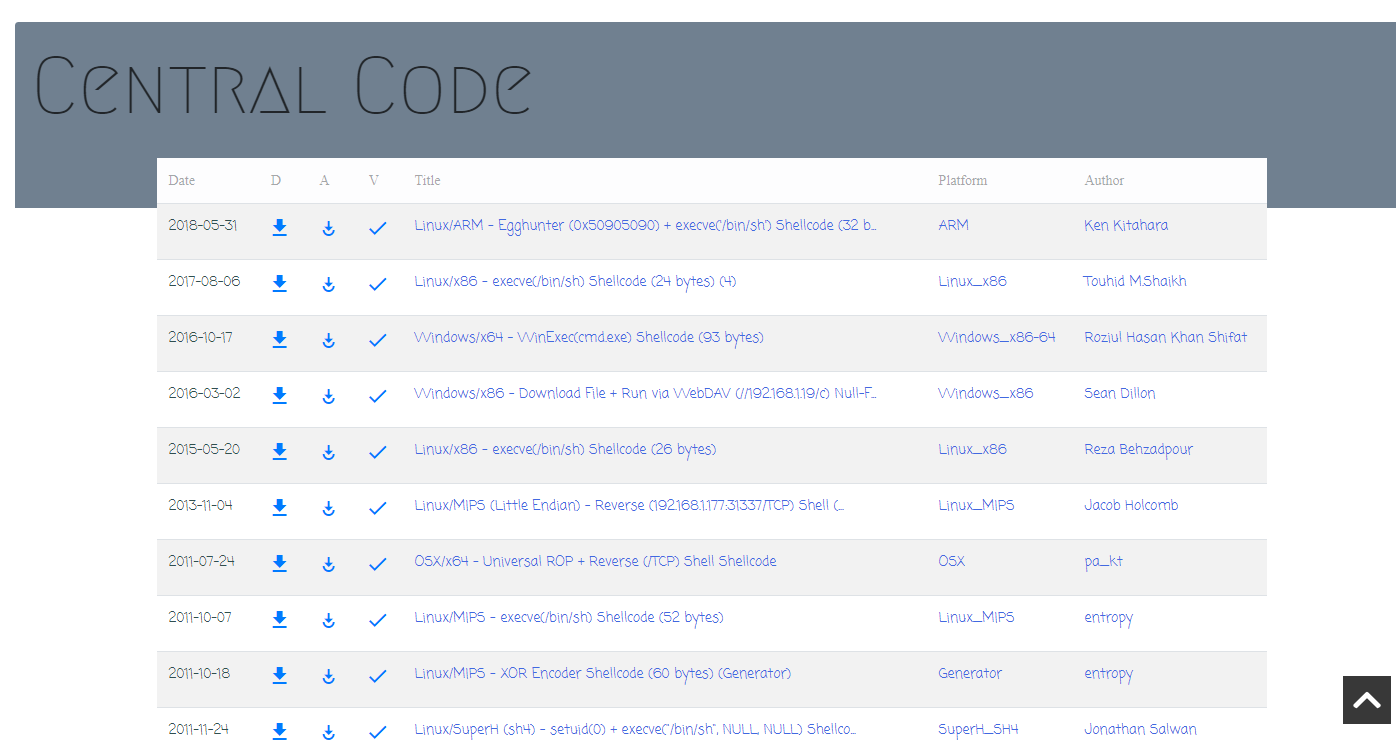
Task: Click the D icon on the 2011-10-07 entry
Action: coord(279,619)
